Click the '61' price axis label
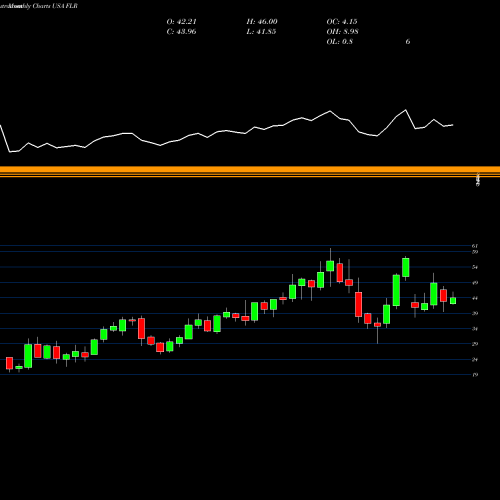Viewport: 500px width, 500px height. 475,246
